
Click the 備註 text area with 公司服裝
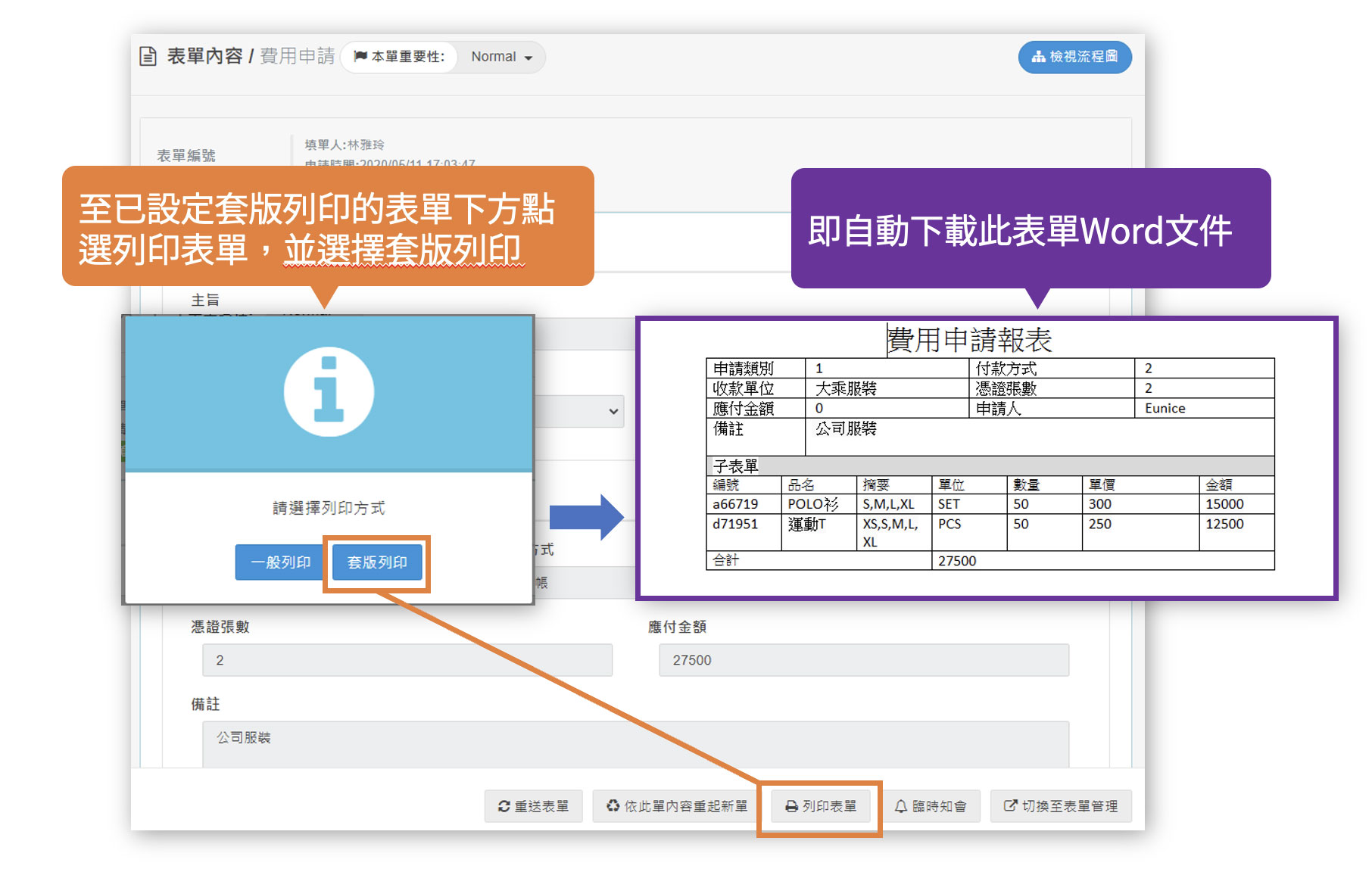click(635, 743)
